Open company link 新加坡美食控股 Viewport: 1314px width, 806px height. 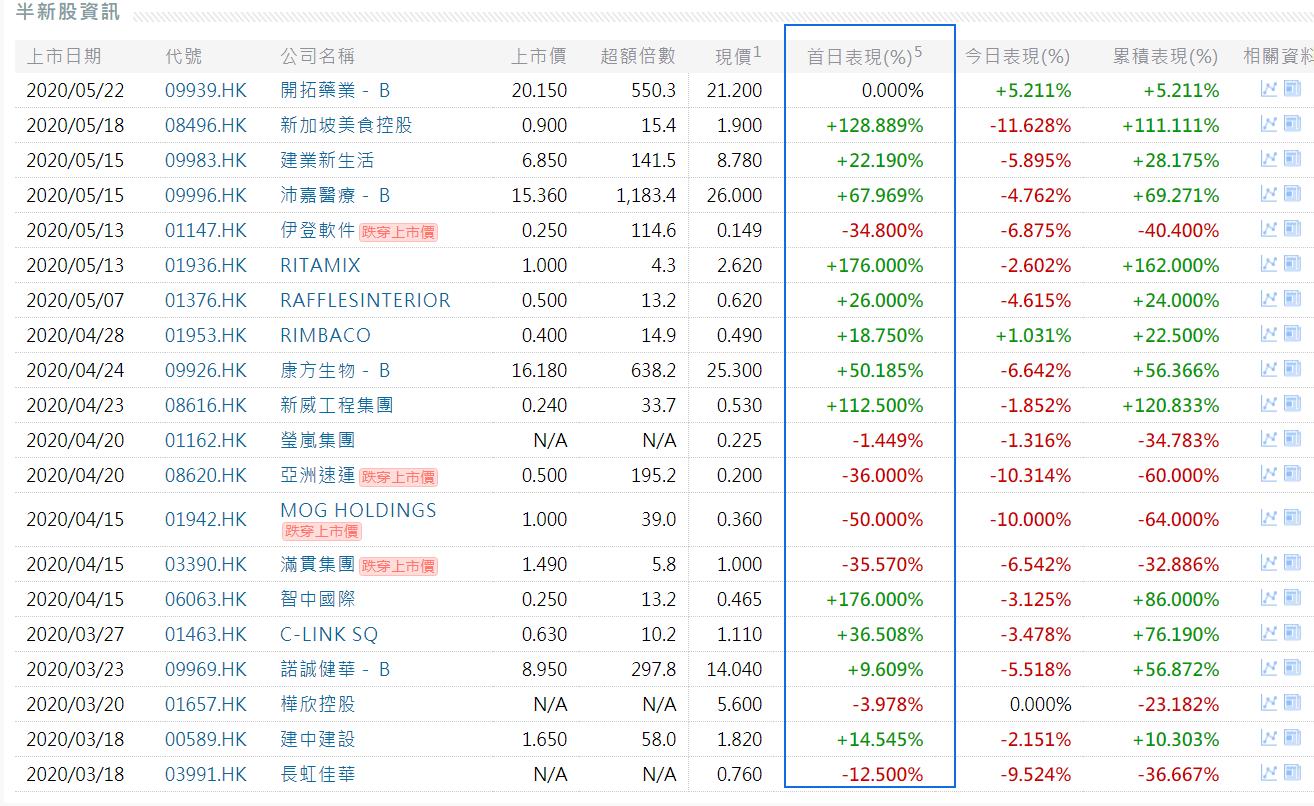346,125
